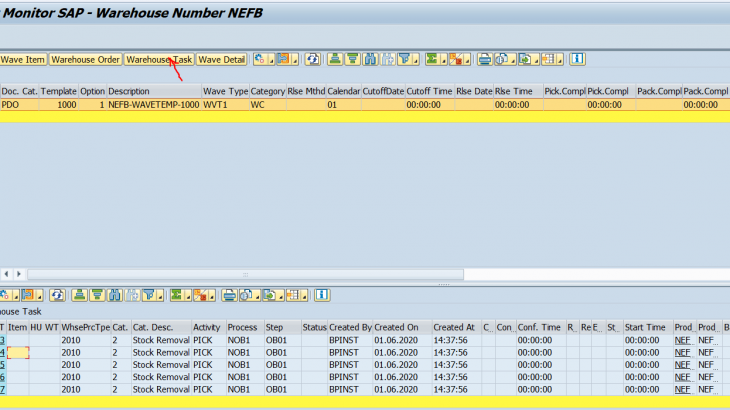Click the Export icon in lower toolbar
Viewport: 730px width, 410px height.
(x=270, y=295)
